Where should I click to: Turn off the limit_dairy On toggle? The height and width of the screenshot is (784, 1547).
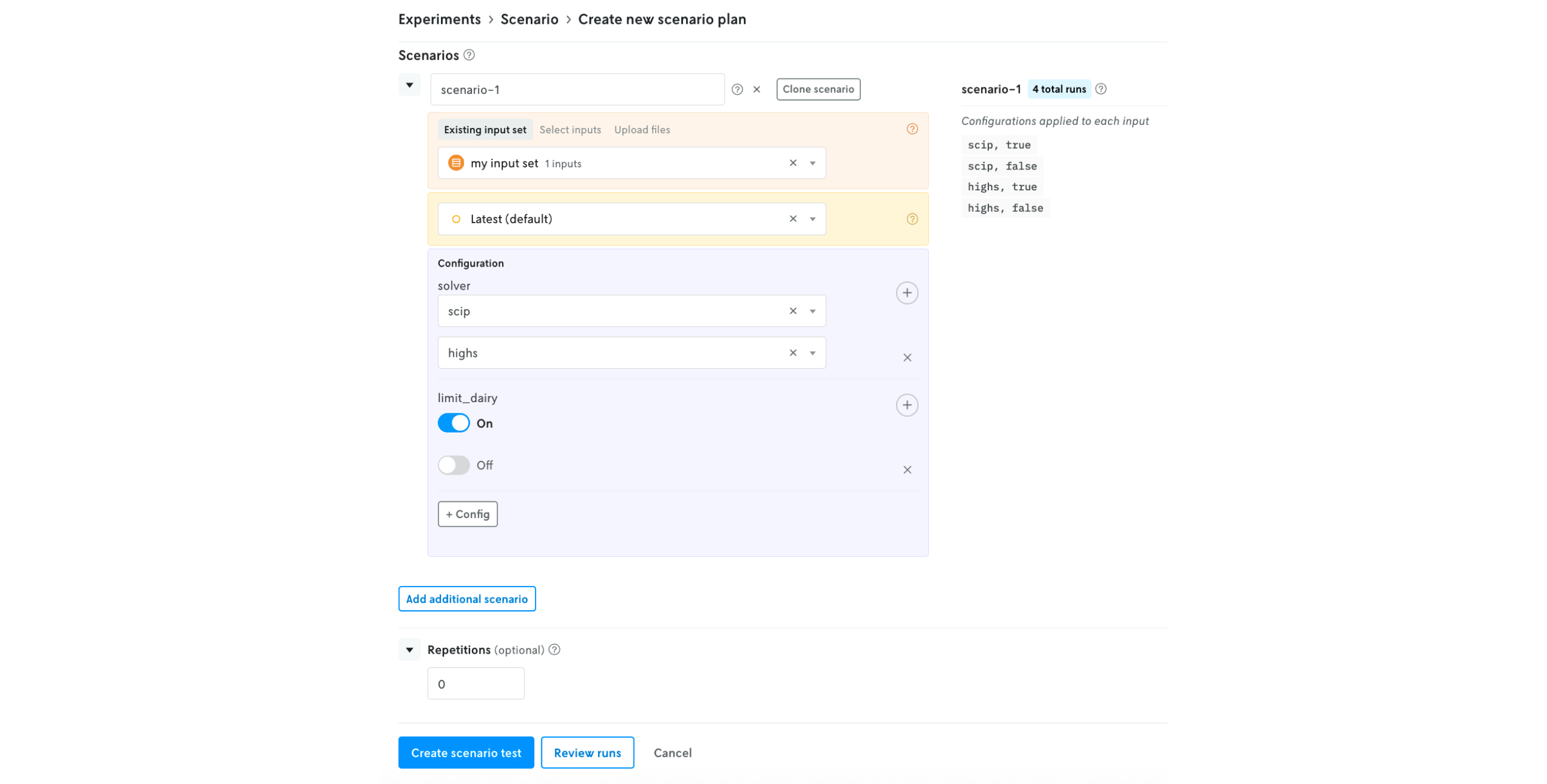(x=453, y=423)
